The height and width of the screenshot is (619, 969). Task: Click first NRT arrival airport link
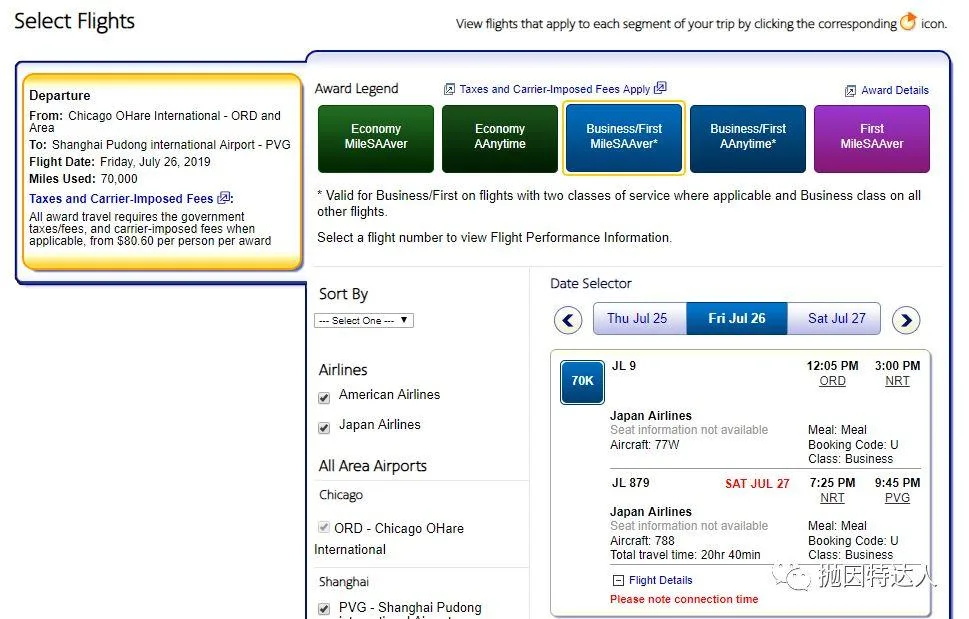[897, 381]
